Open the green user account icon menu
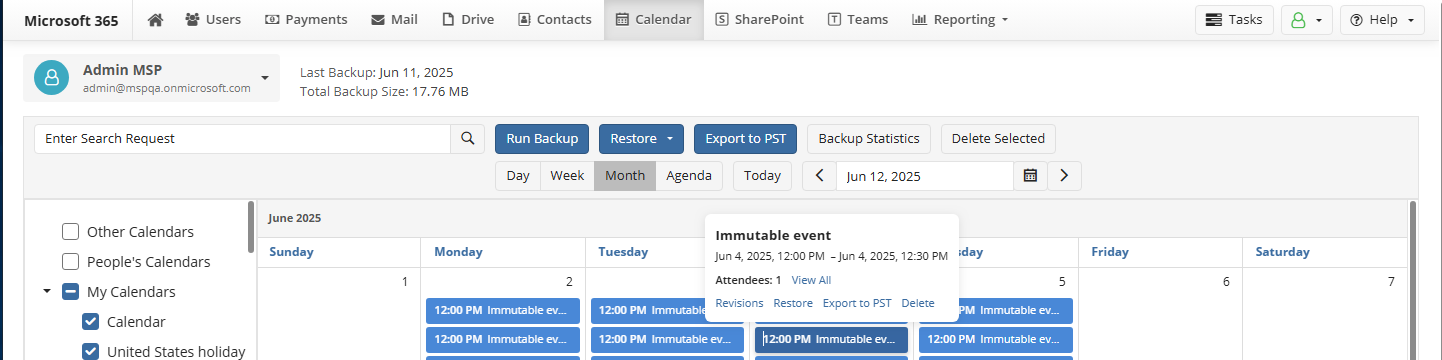1442x360 pixels. point(1307,20)
